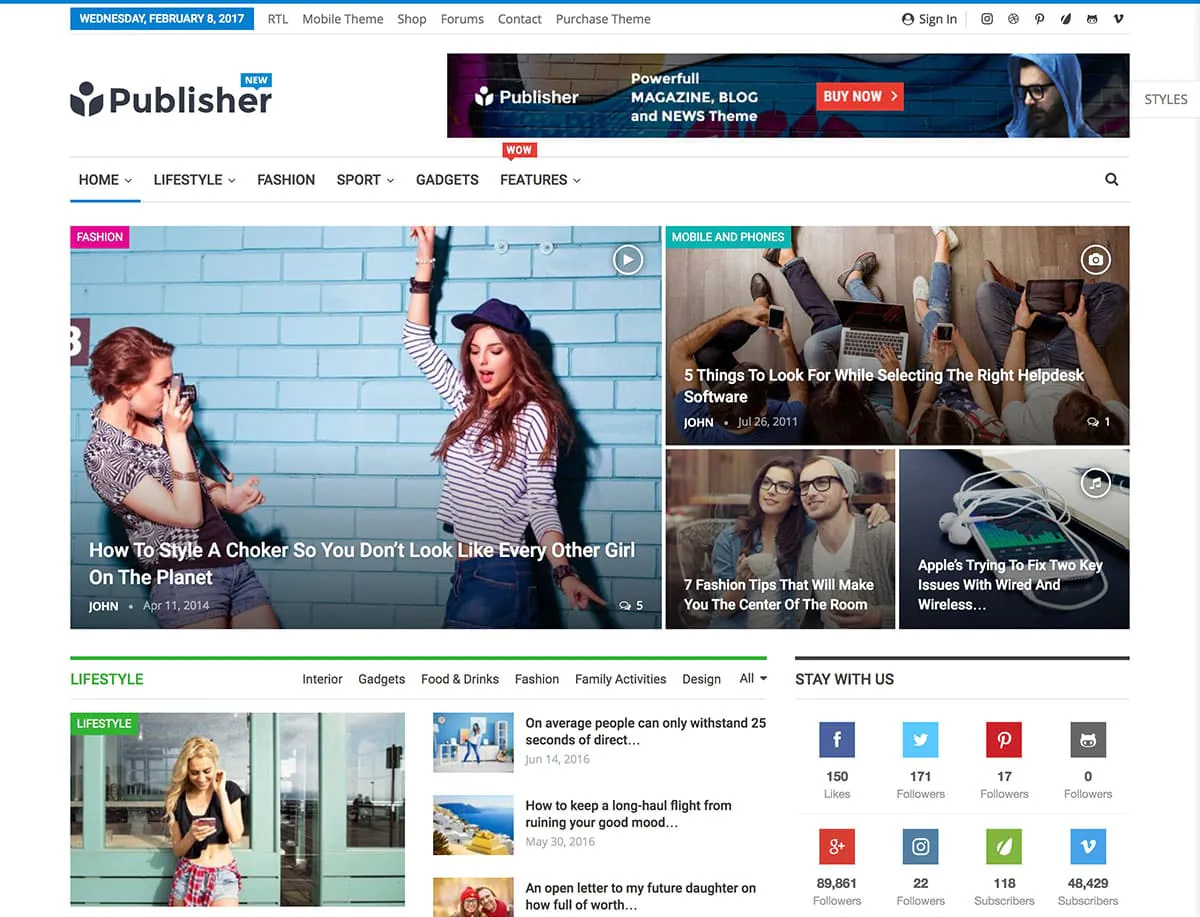Open the open letter to future daughter article
1200x917 pixels.
641,896
